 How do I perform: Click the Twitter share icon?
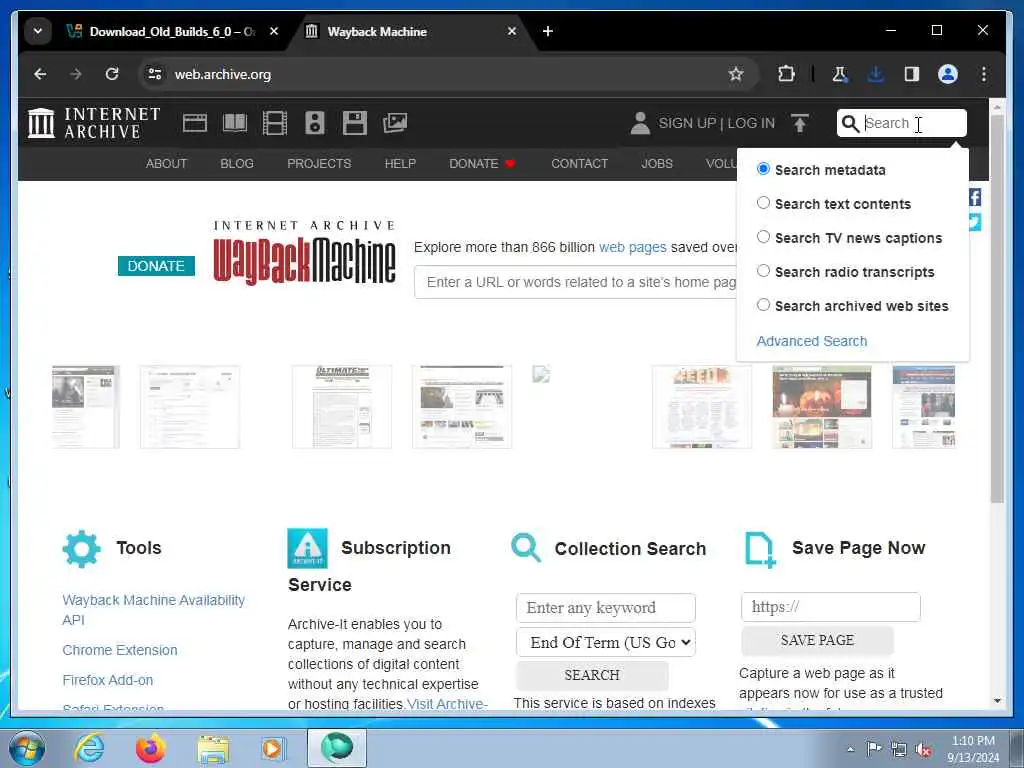tap(974, 223)
